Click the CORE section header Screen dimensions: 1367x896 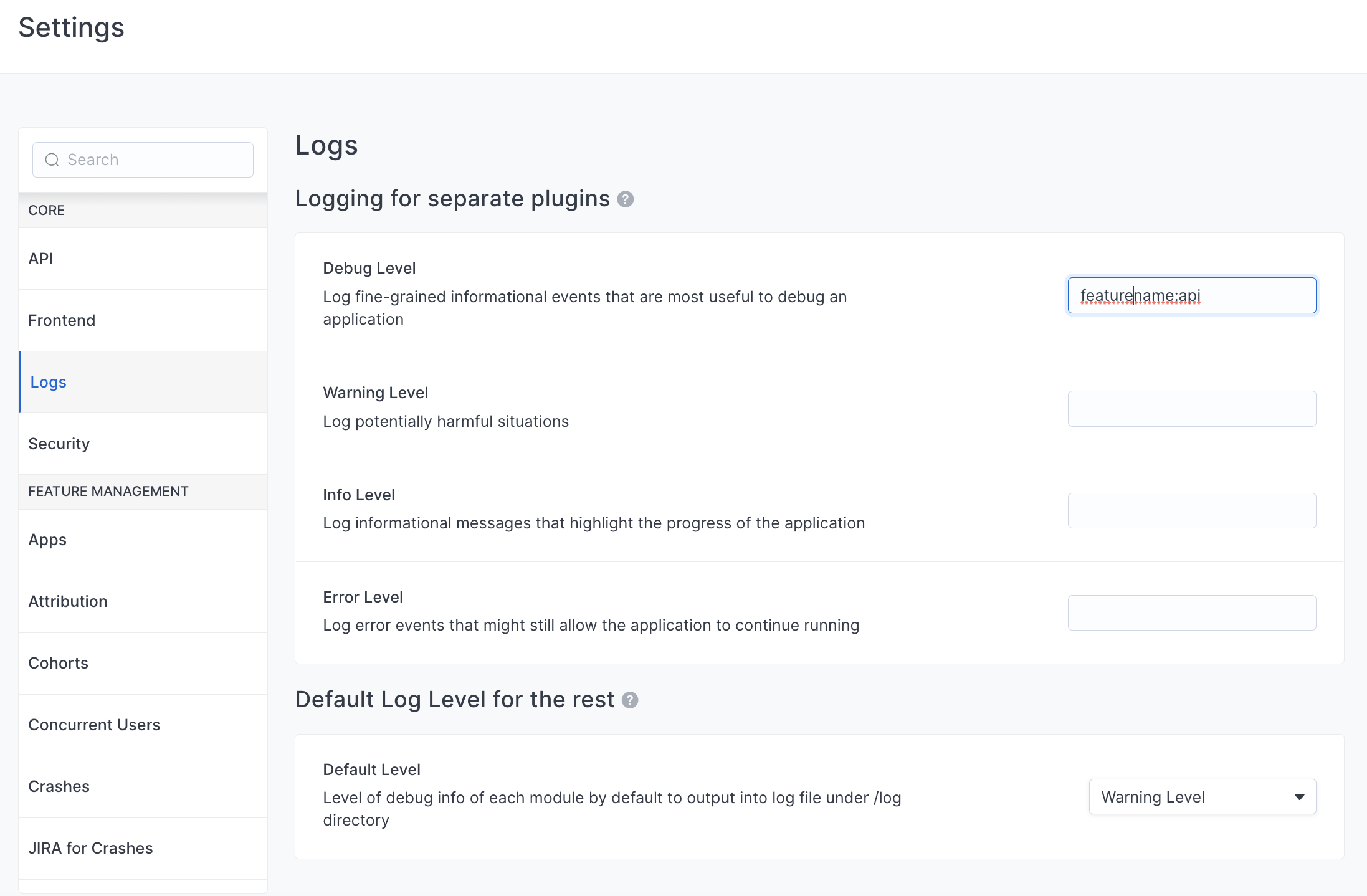click(x=143, y=211)
